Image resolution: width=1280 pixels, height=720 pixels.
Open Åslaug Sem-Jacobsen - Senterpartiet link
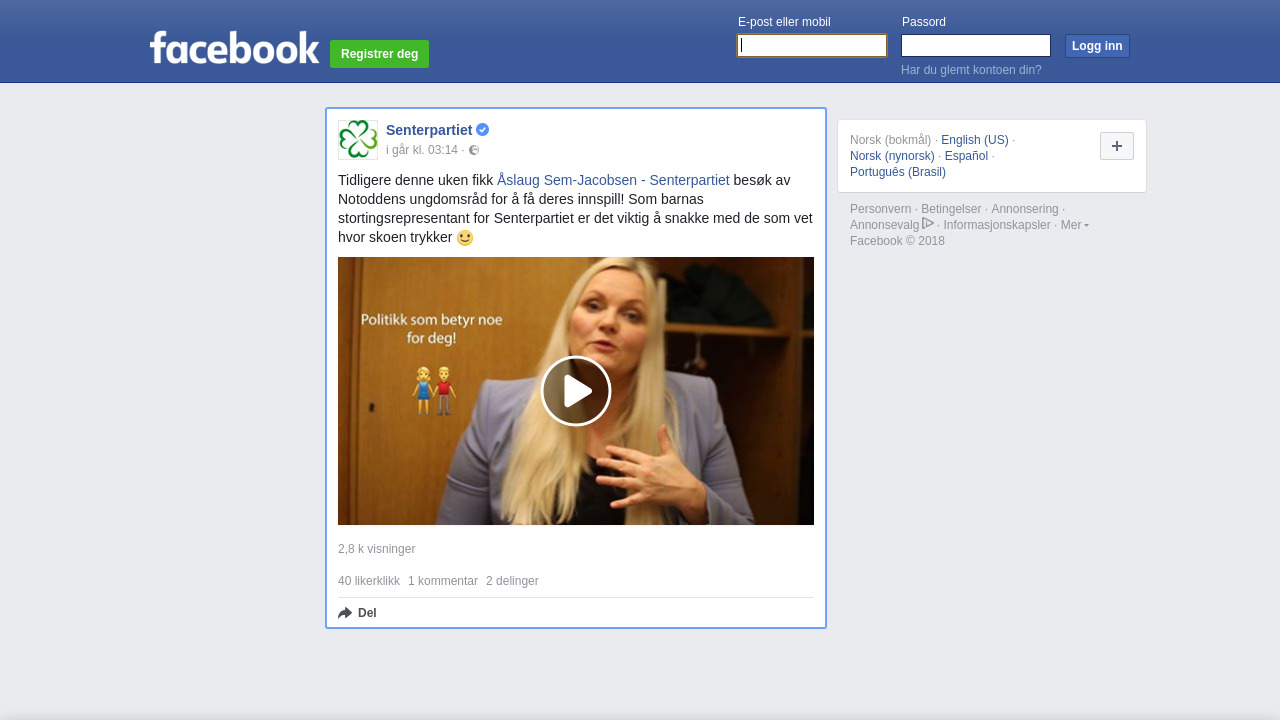[613, 180]
